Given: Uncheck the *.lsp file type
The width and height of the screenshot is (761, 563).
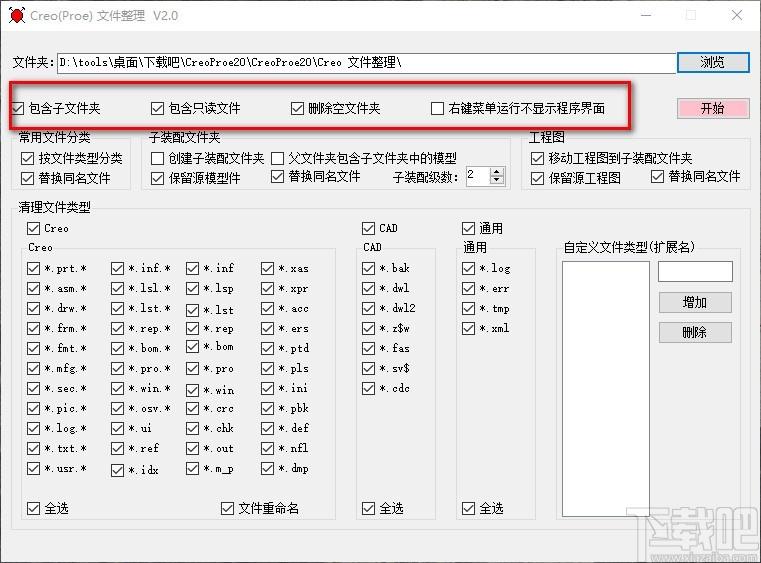Looking at the screenshot, I should (x=193, y=288).
